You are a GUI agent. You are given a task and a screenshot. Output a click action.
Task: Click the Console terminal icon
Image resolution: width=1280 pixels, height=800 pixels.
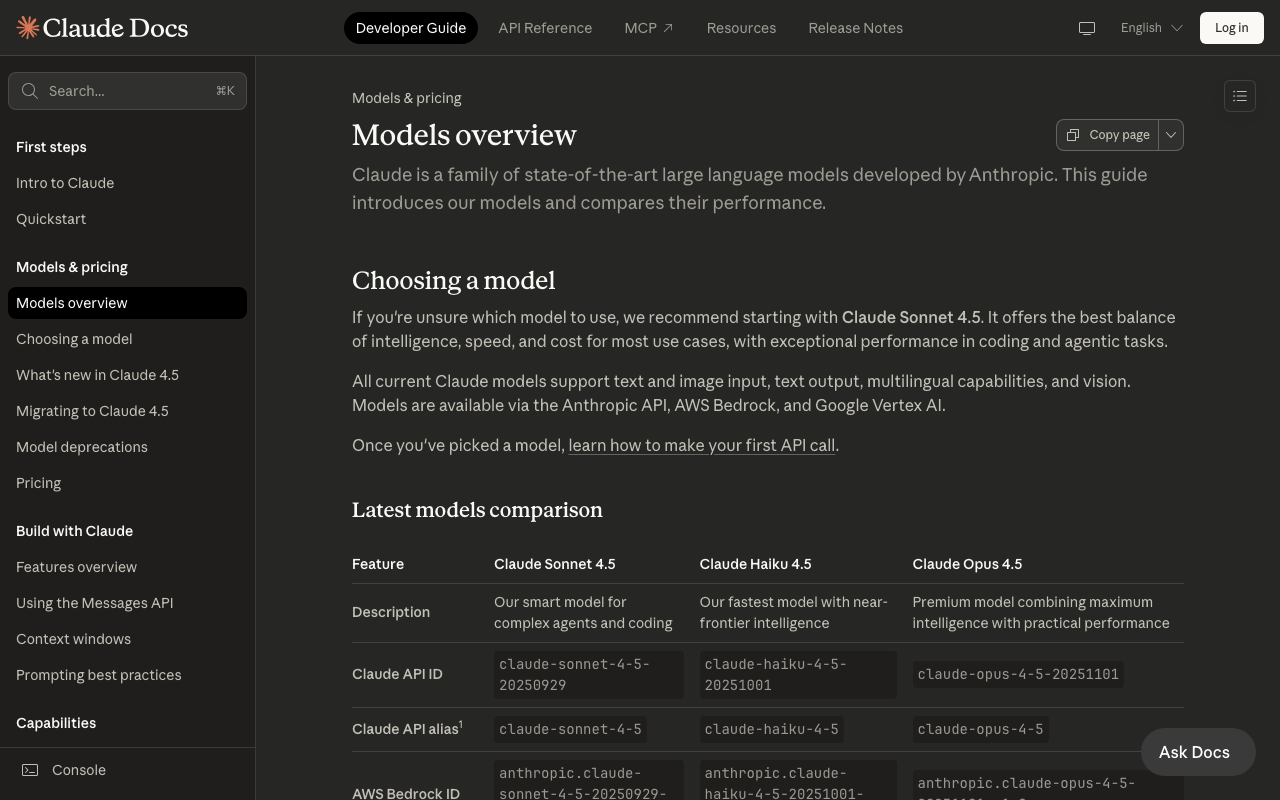30,770
